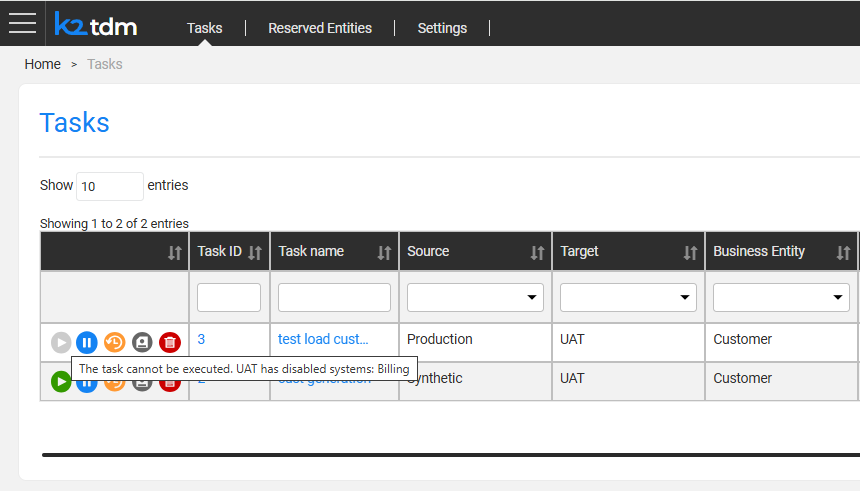Click the Task name filter text box
The image size is (860, 491).
[x=334, y=297]
